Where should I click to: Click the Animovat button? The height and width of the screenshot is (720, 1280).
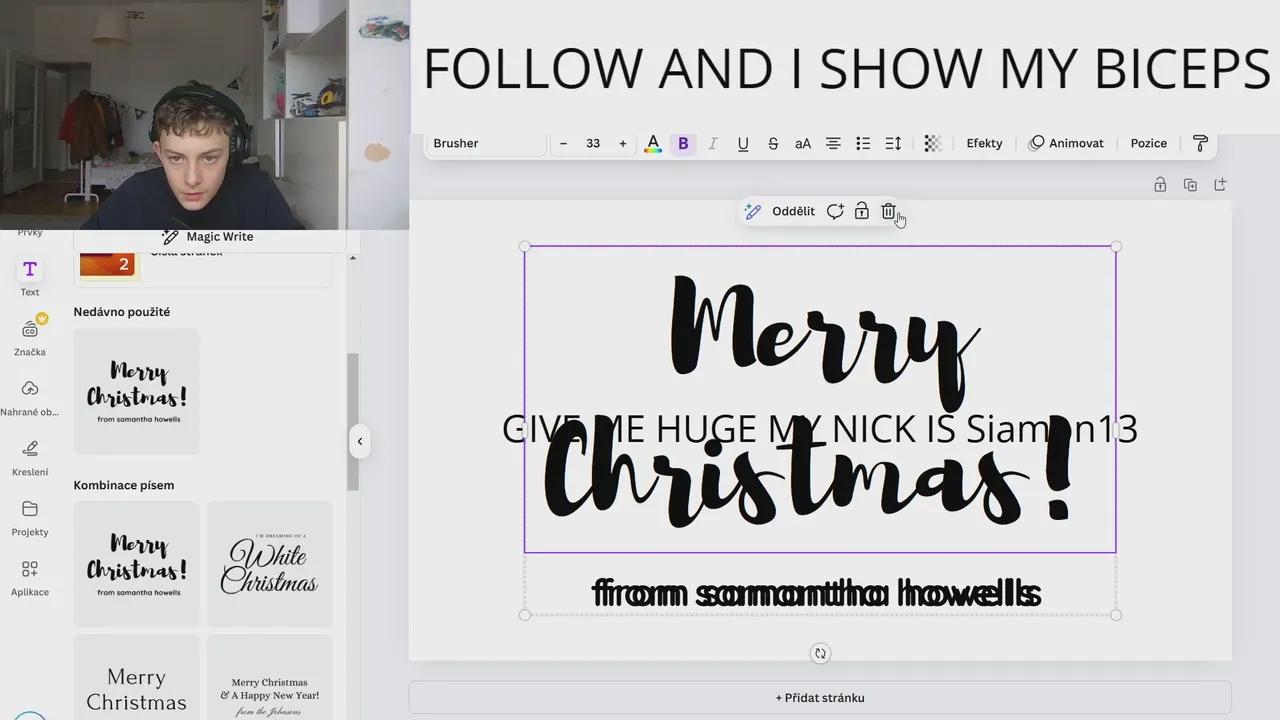1066,144
